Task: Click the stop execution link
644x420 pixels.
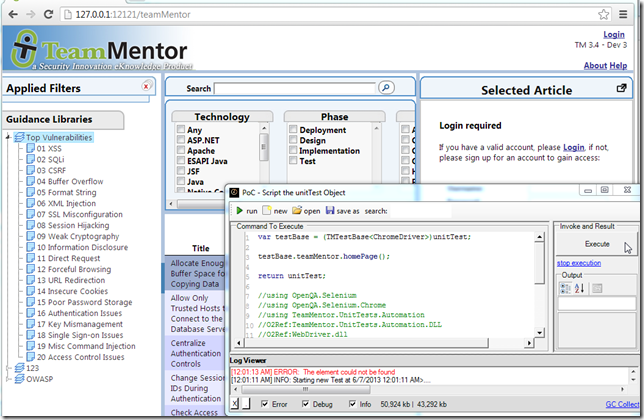Action: [578, 262]
